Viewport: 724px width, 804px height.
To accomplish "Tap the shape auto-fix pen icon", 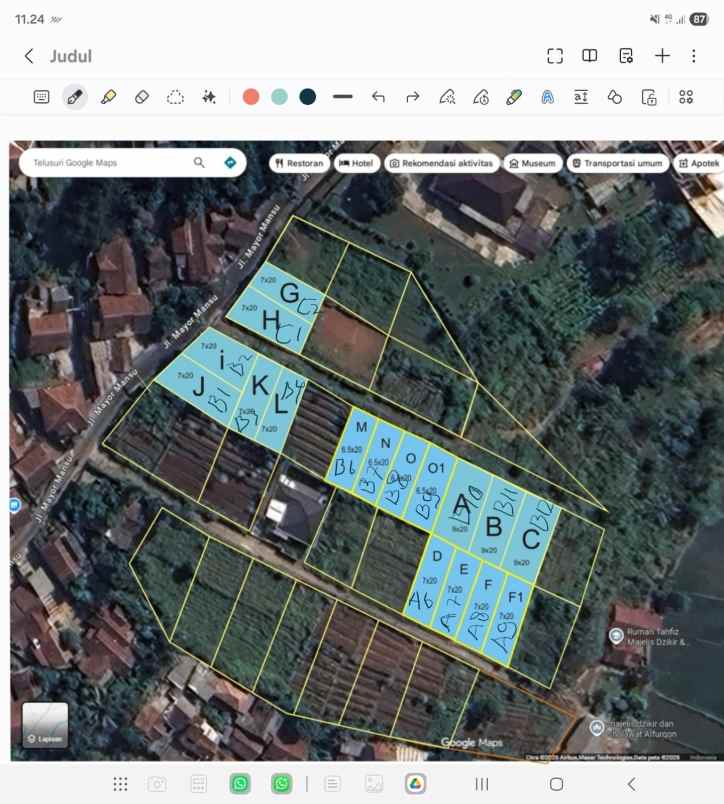I will pyautogui.click(x=447, y=97).
